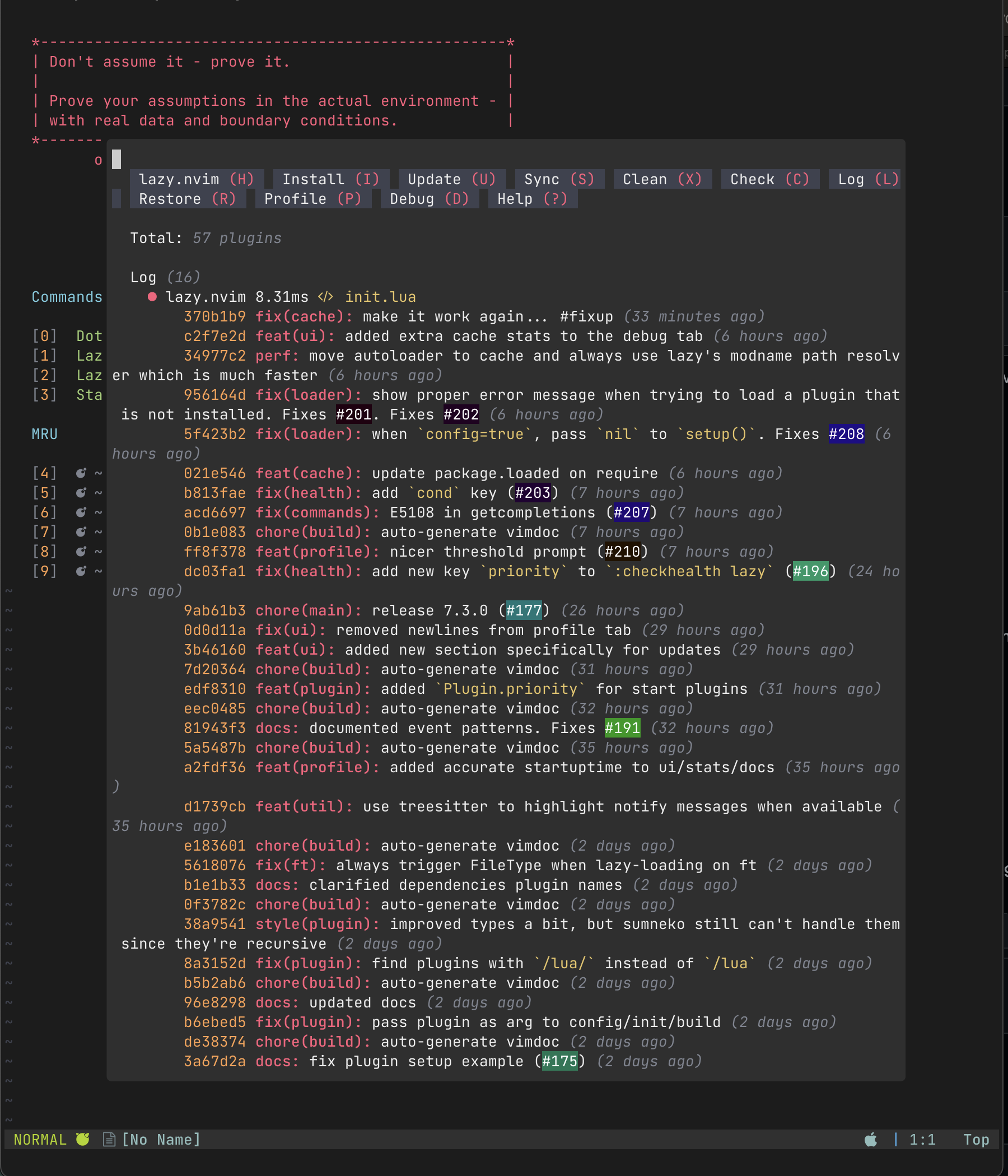The width and height of the screenshot is (1008, 1176).
Task: Open issue link #208
Action: pos(846,434)
